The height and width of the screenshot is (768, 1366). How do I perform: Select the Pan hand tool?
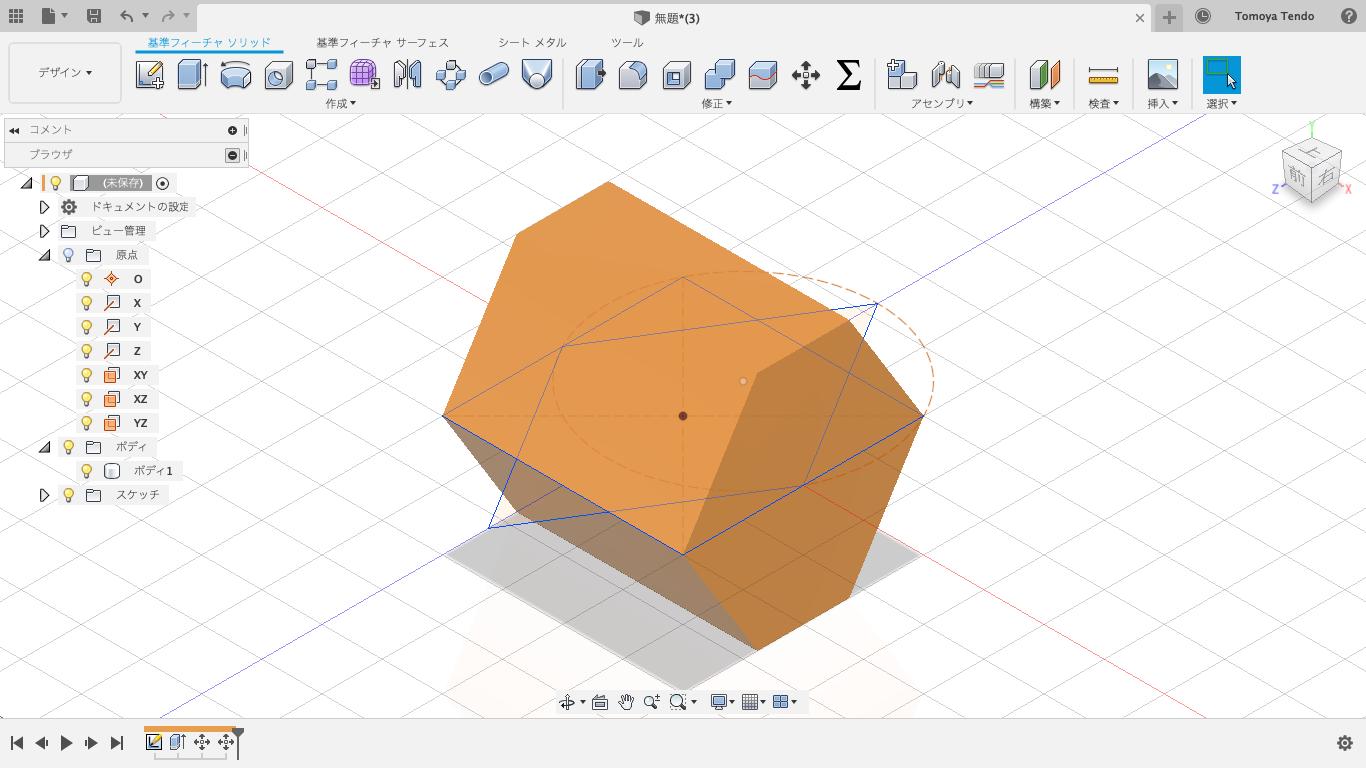[626, 702]
